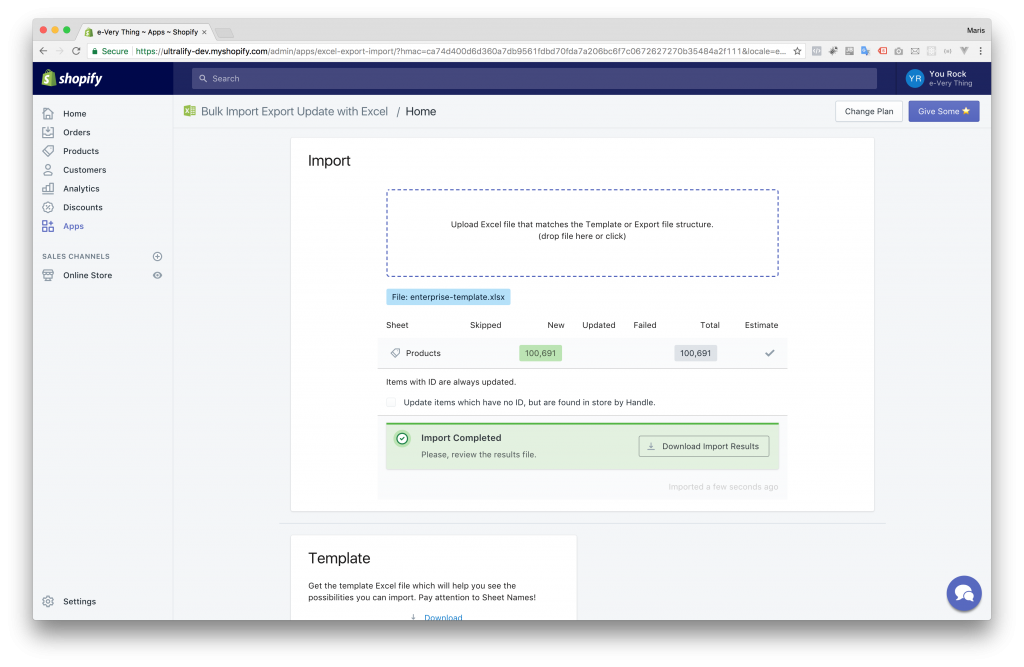Bookmark page with star icon in address bar
The width and height of the screenshot is (1024, 667).
(797, 51)
